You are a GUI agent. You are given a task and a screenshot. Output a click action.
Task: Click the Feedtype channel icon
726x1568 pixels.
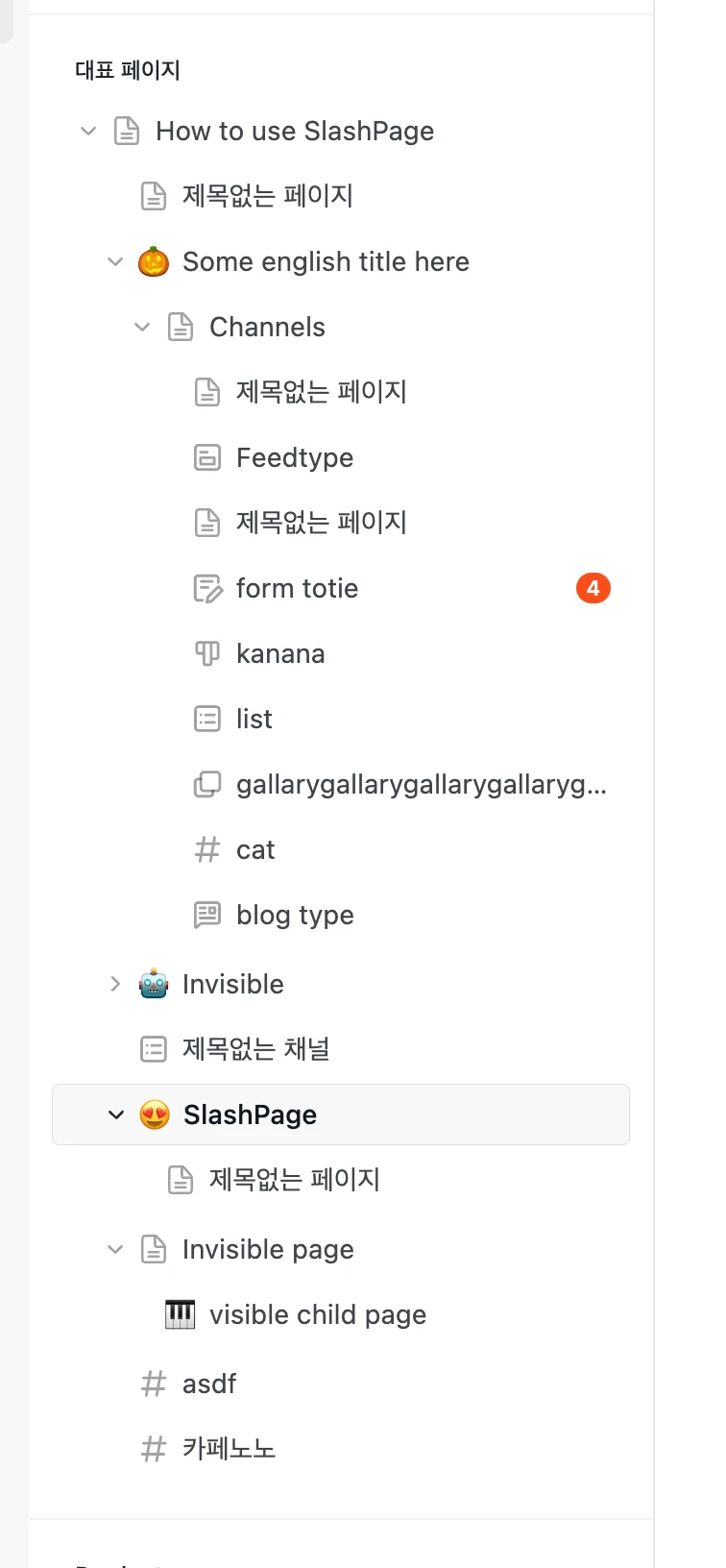207,457
